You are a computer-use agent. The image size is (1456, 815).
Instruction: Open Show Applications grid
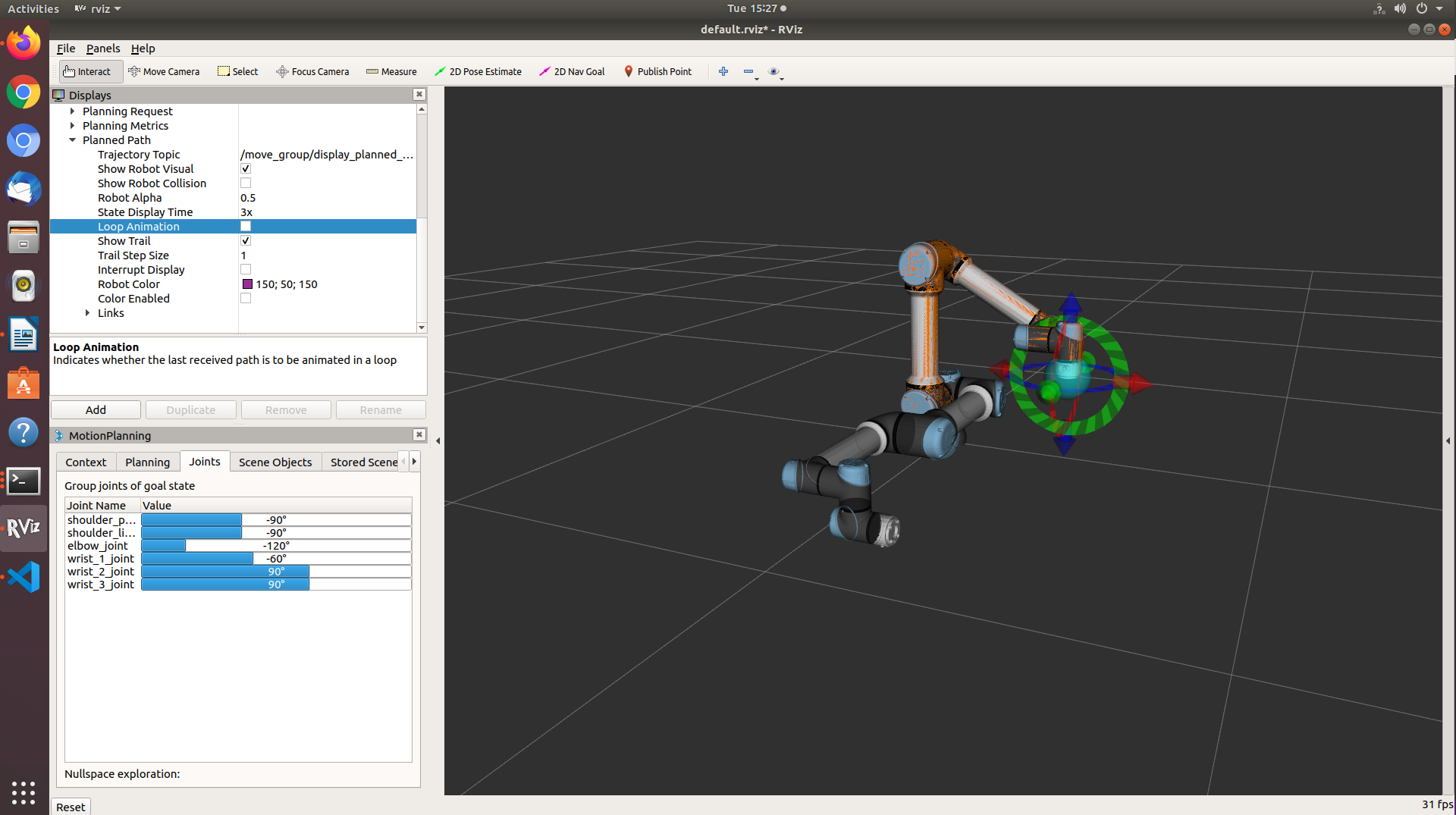pos(24,792)
